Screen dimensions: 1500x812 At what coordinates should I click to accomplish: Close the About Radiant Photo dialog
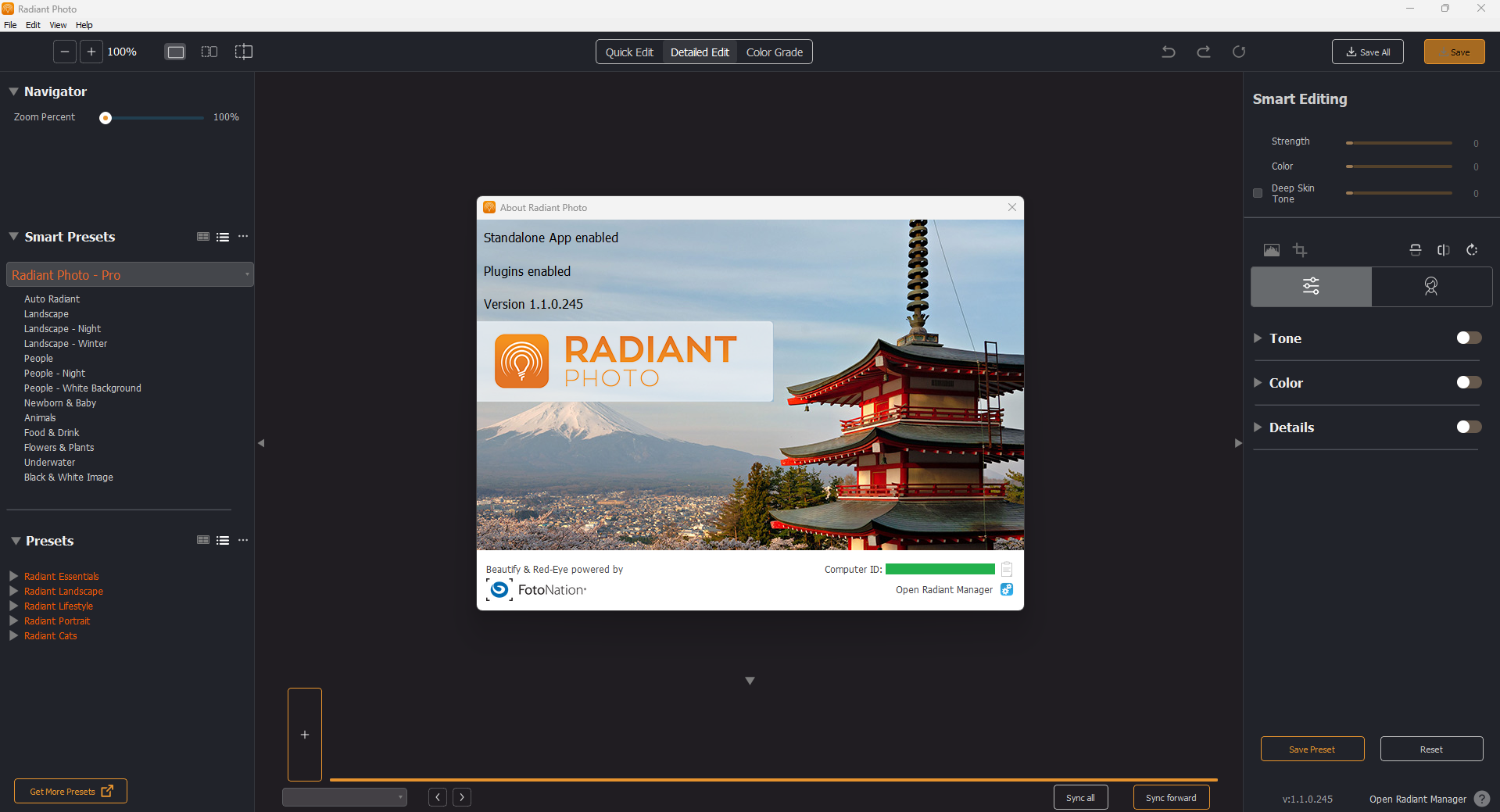[x=1012, y=207]
